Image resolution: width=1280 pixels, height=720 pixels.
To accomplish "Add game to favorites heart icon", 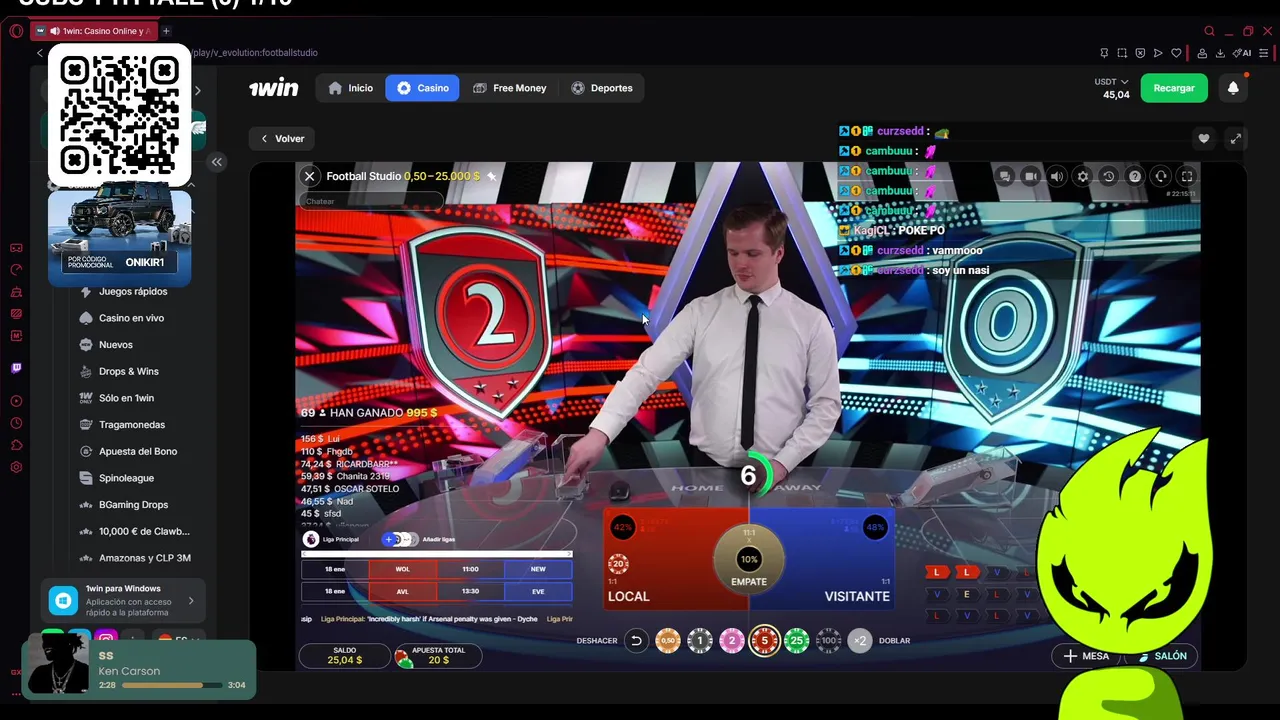I will (x=1204, y=139).
